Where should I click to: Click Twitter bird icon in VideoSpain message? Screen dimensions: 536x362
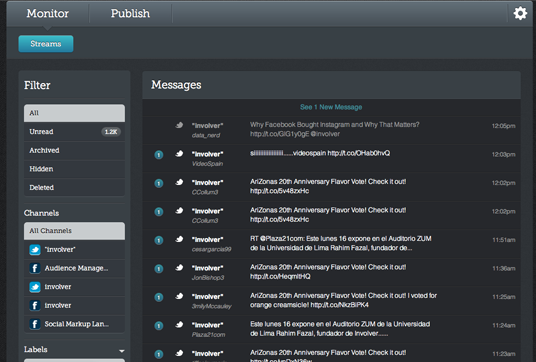179,153
